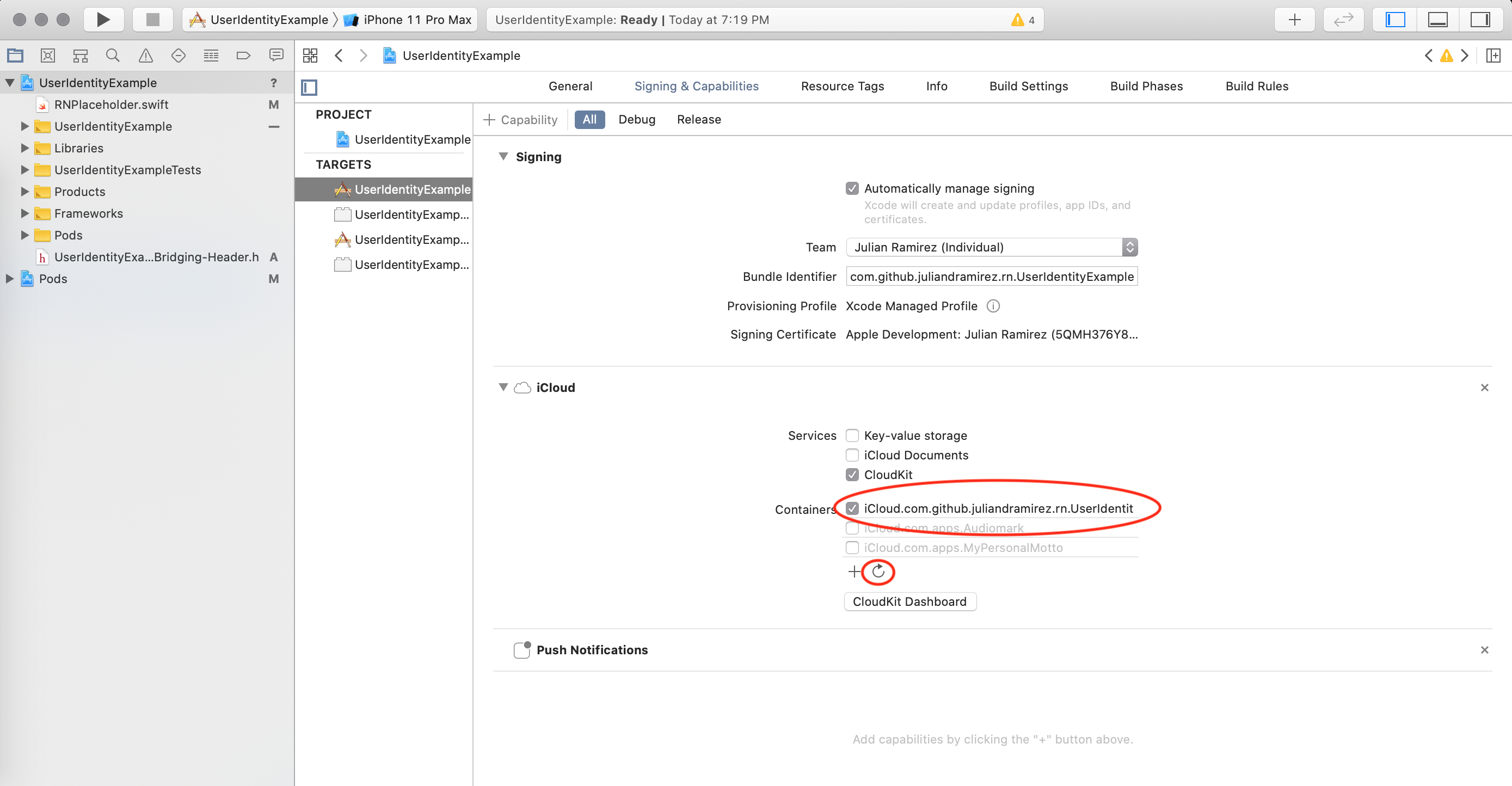Click the refresh containers icon
Viewport: 1512px width, 786px height.
[878, 571]
